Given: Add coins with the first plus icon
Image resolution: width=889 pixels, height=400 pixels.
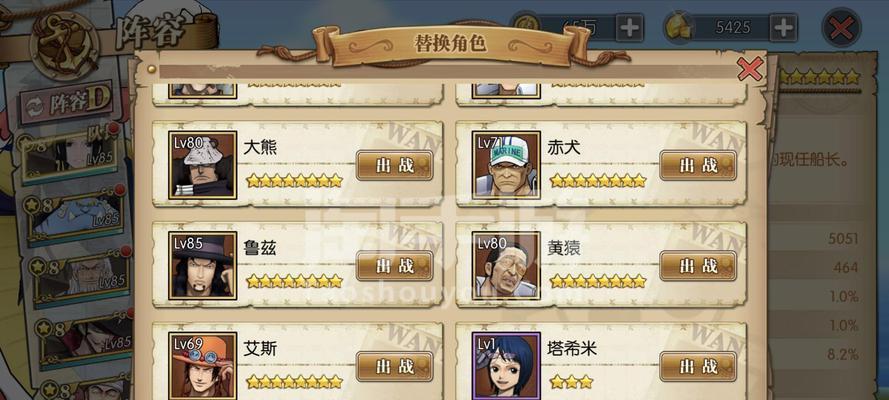Looking at the screenshot, I should pos(630,27).
